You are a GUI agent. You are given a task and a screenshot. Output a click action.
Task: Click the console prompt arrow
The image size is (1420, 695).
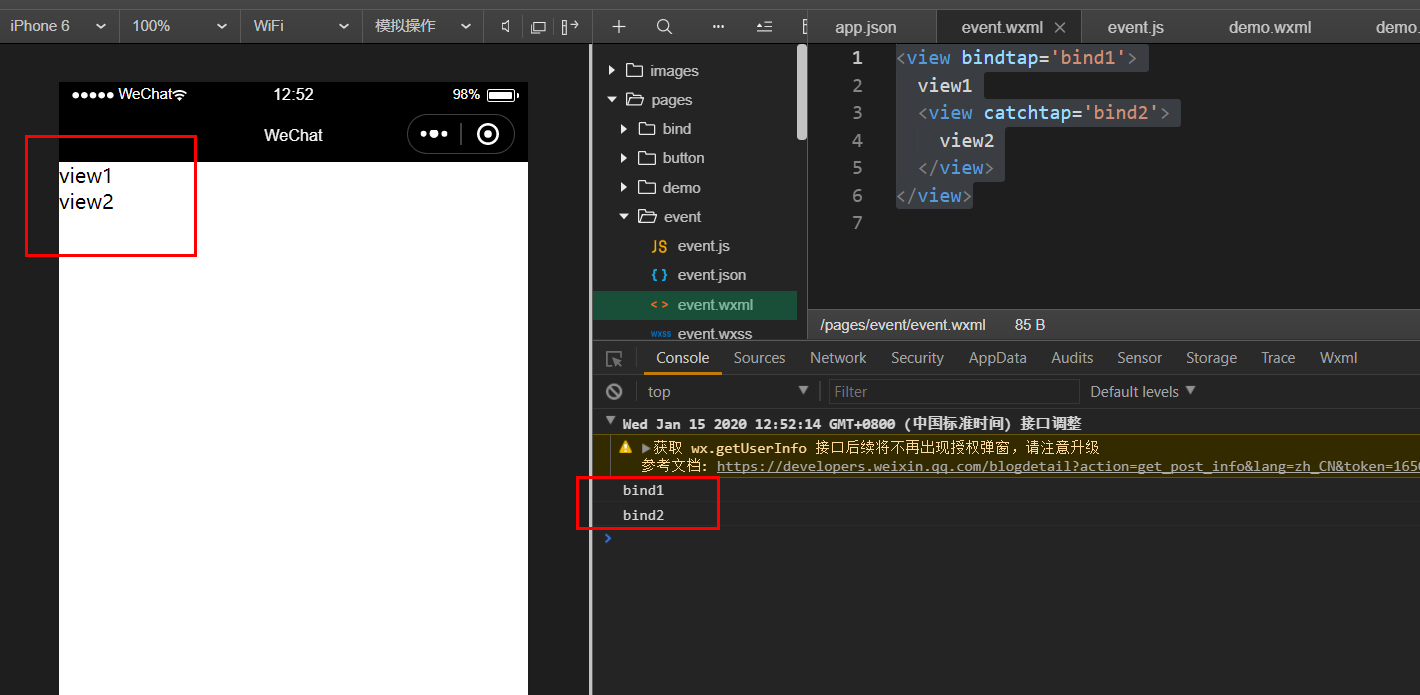[x=608, y=538]
